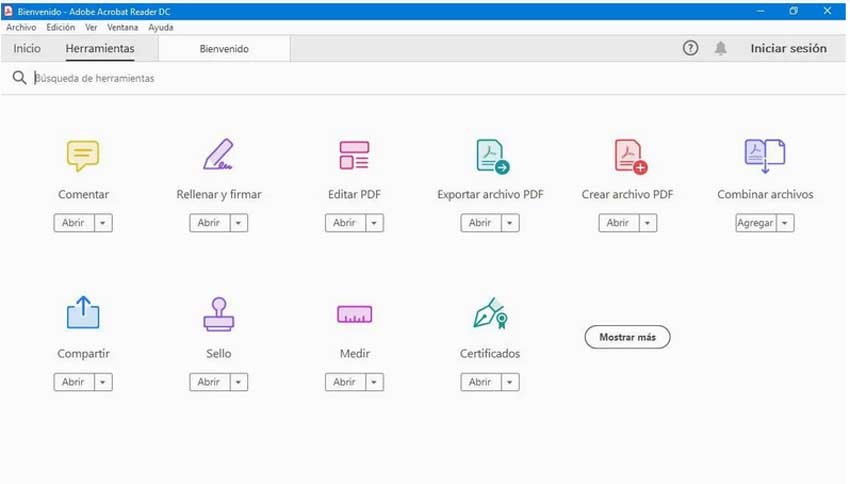
Task: Open the Ver menu
Action: click(x=91, y=27)
